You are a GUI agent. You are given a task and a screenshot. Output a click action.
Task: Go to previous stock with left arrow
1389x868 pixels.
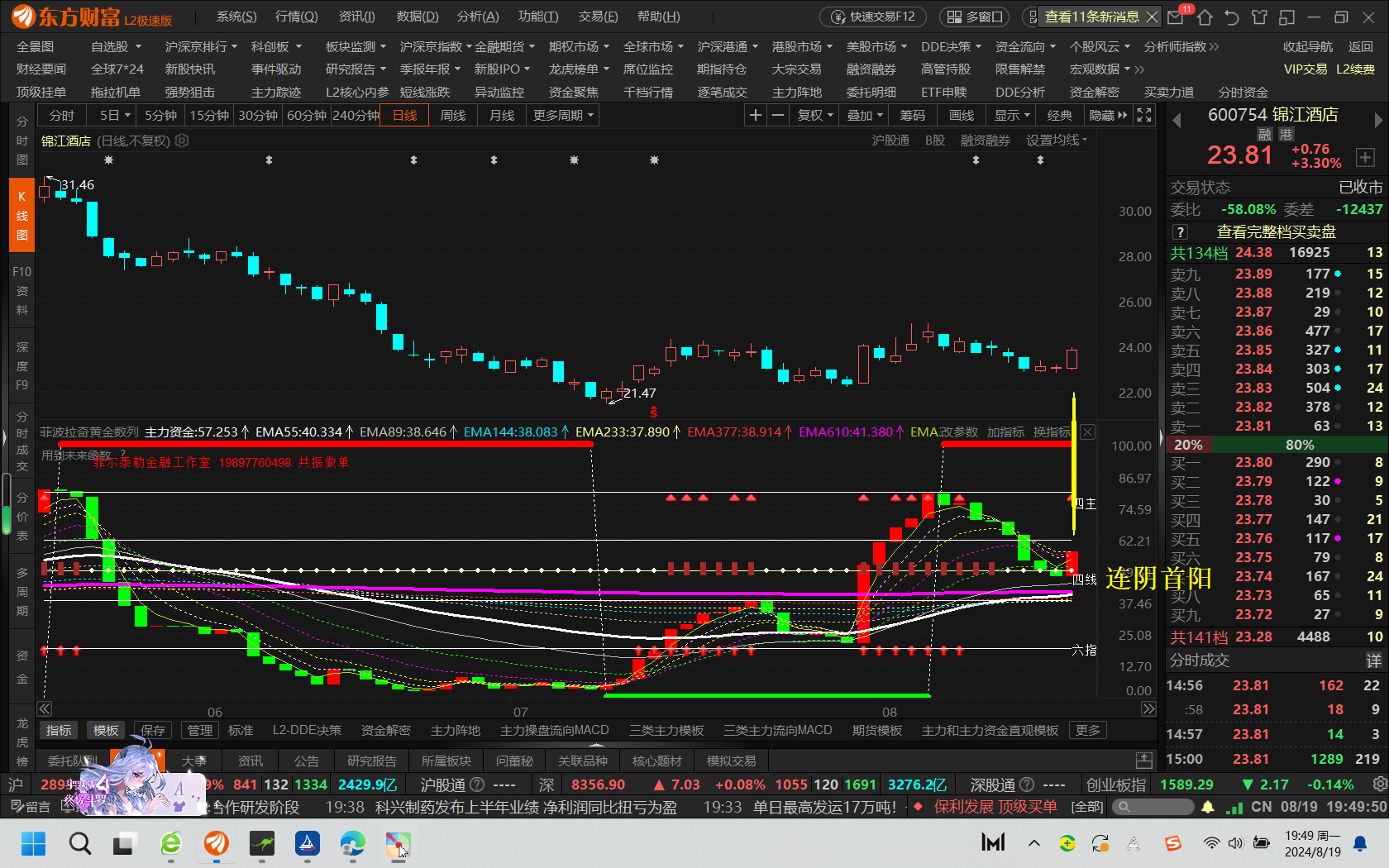coord(1177,121)
